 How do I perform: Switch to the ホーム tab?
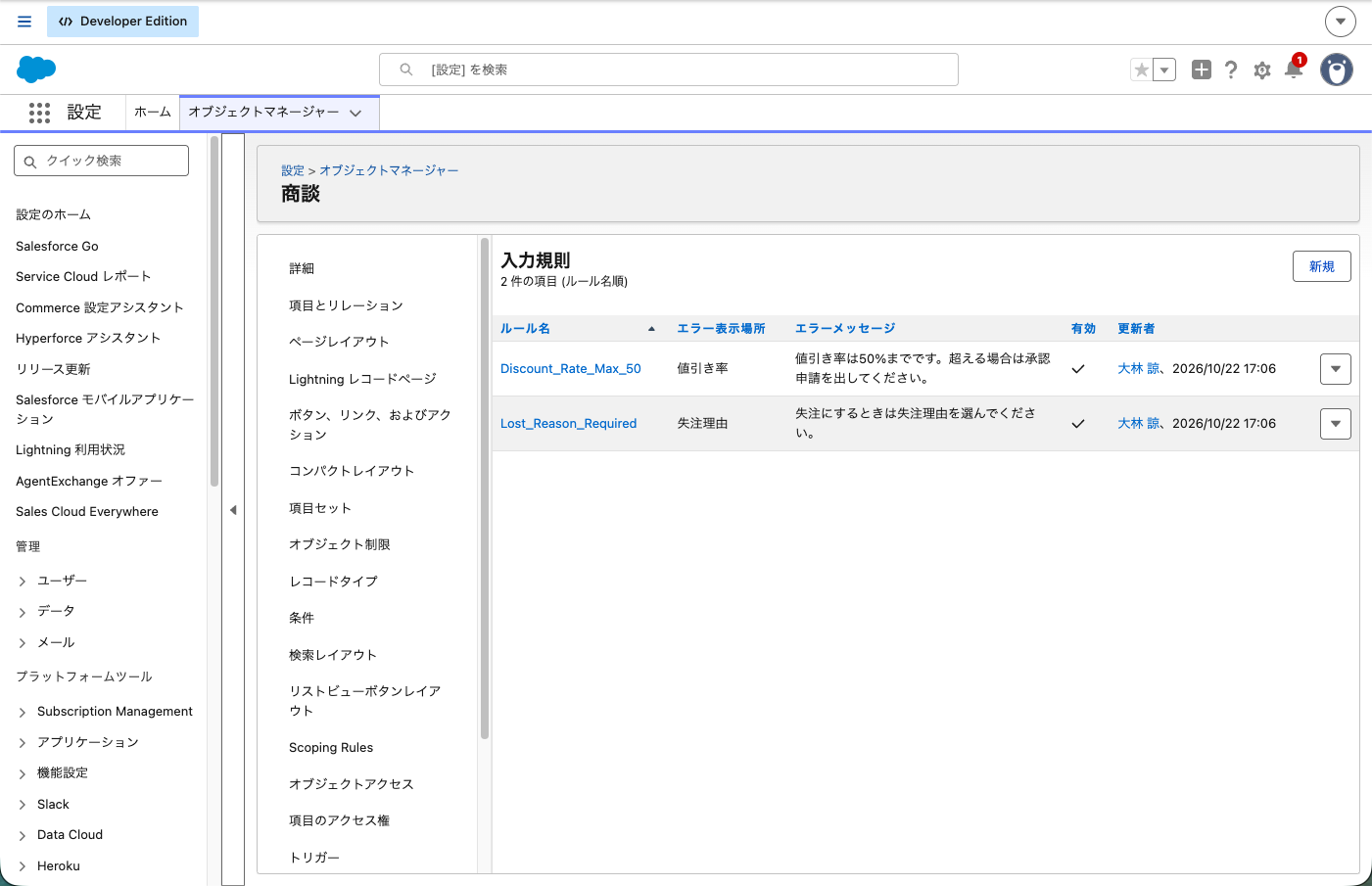(x=153, y=113)
